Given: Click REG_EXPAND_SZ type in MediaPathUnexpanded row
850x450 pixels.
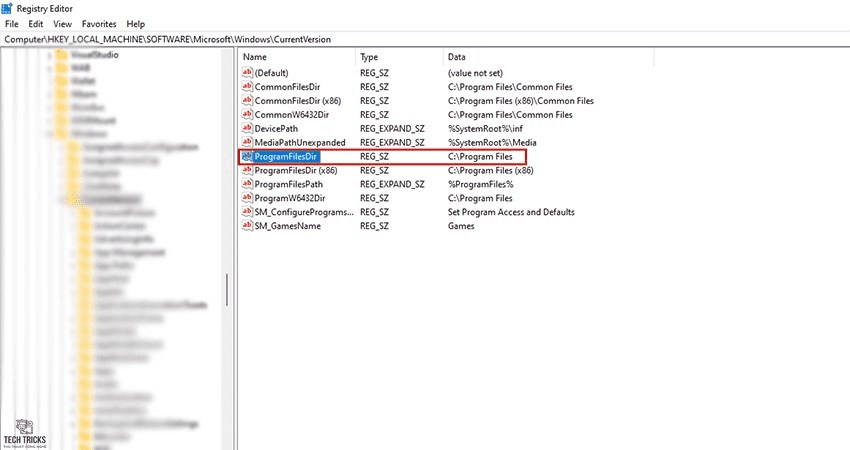Looking at the screenshot, I should 392,143.
